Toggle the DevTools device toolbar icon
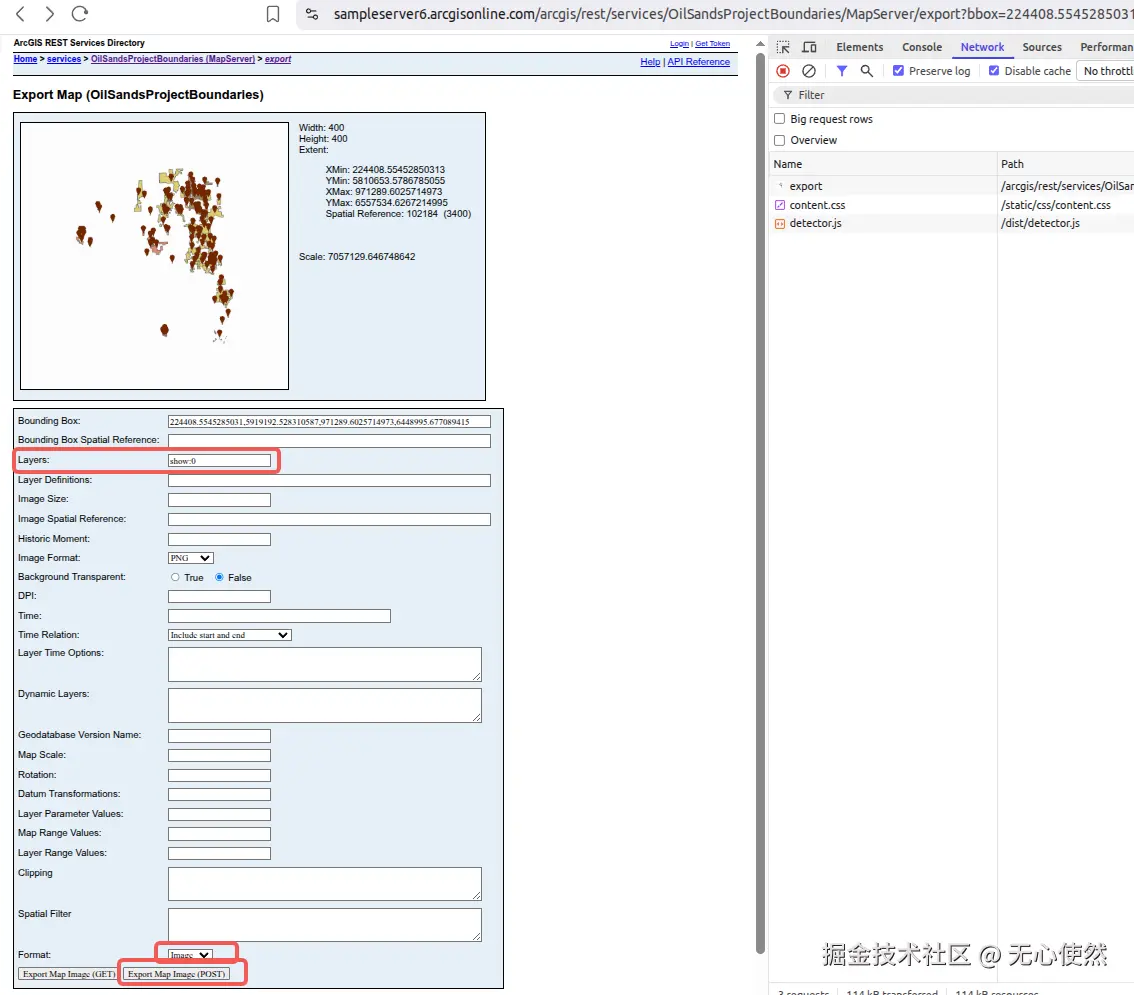This screenshot has height=995, width=1134. tap(809, 47)
